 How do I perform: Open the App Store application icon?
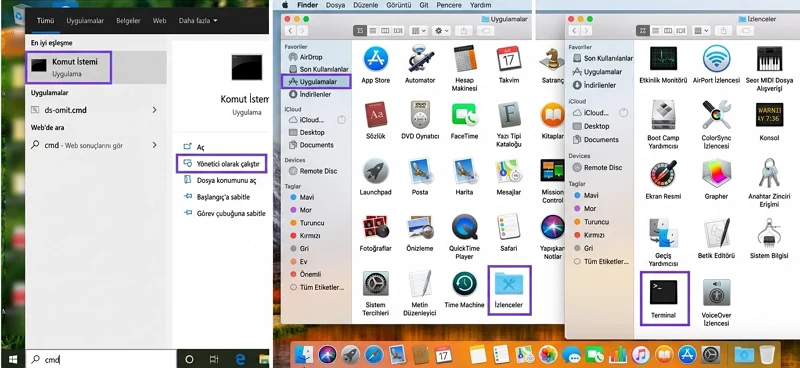tap(376, 59)
